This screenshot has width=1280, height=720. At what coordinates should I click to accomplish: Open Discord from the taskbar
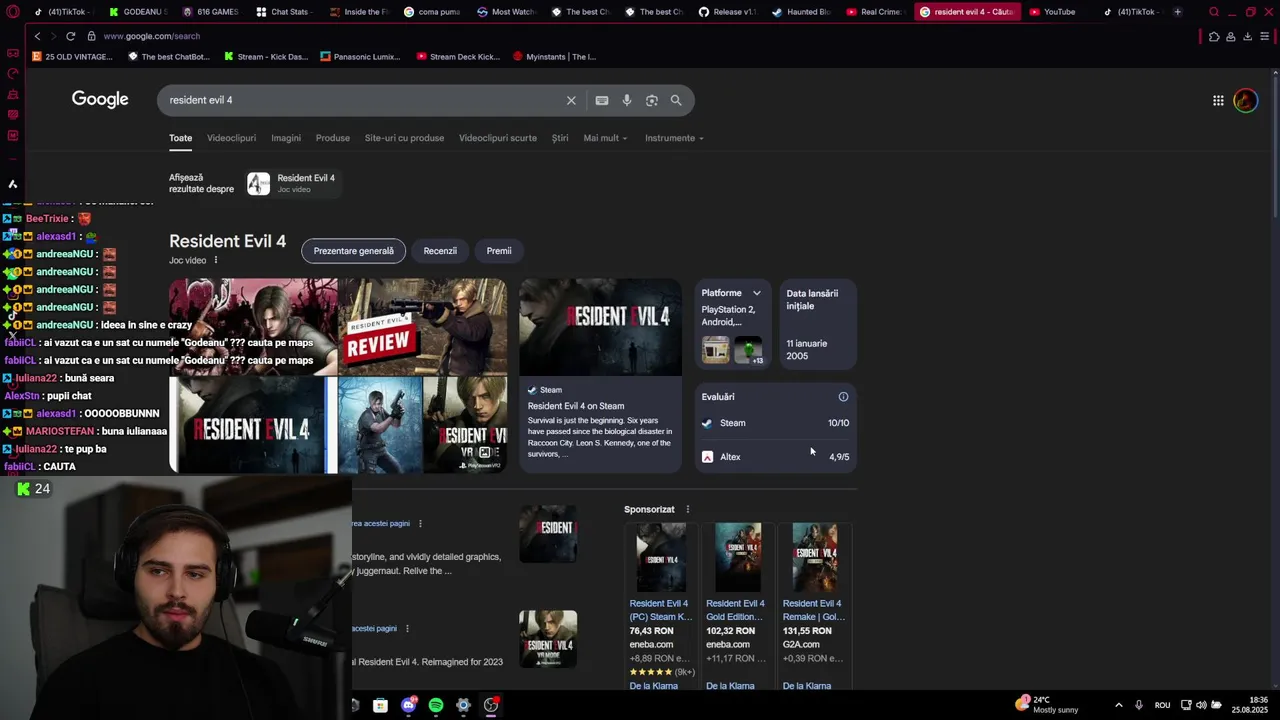click(408, 705)
